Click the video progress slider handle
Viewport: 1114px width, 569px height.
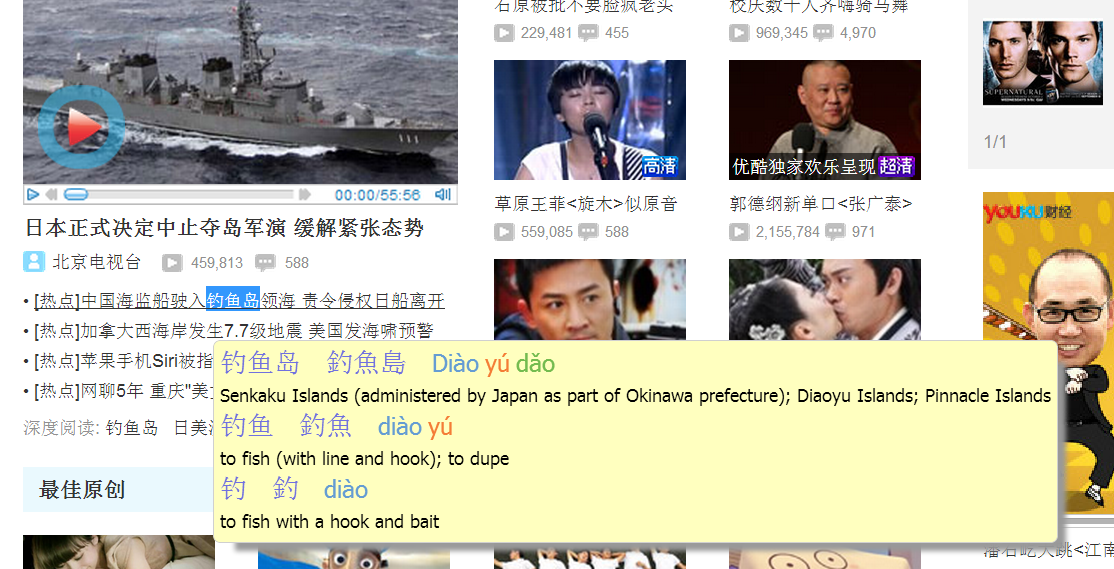(75, 194)
